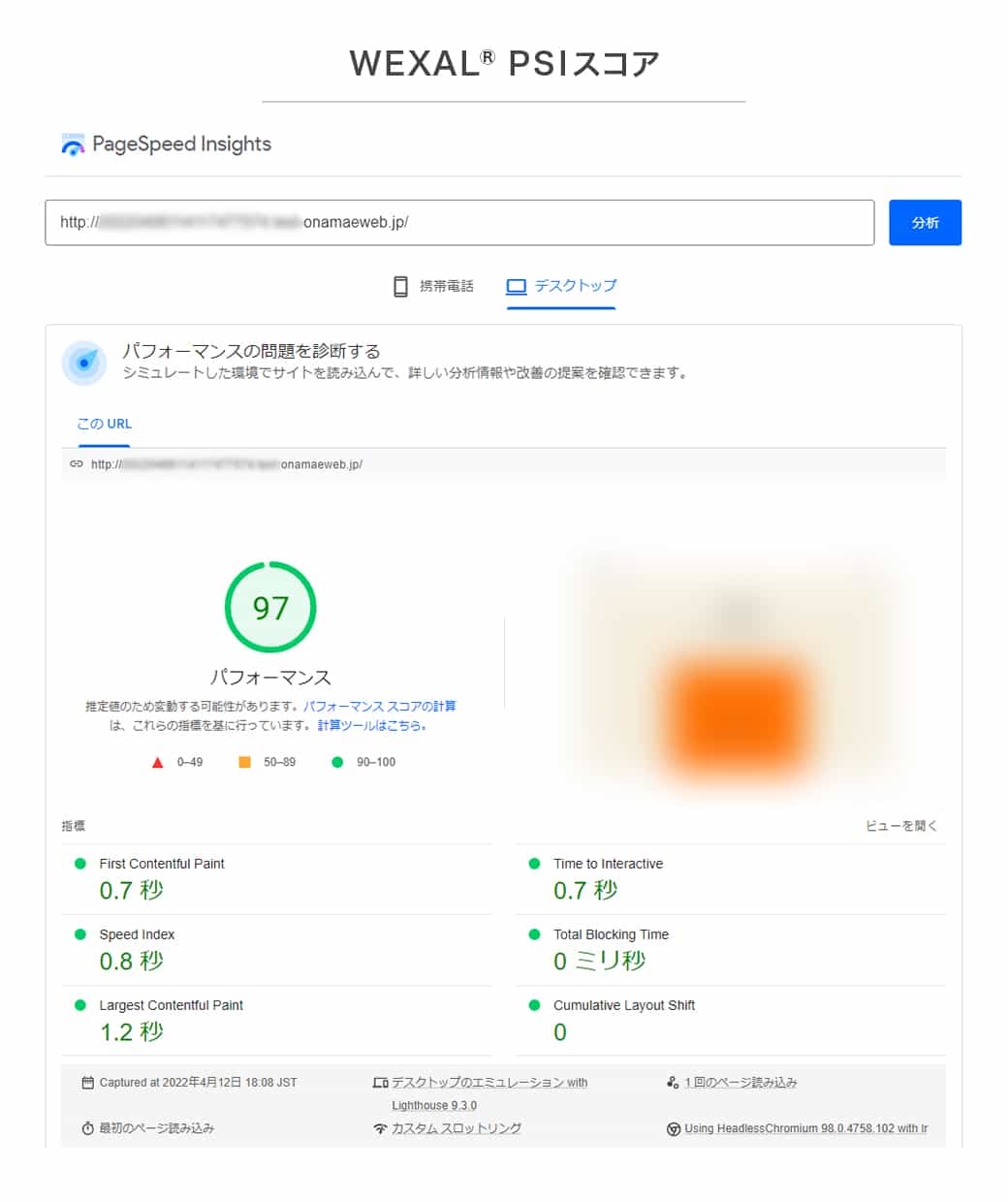Click the Total Blocking Time value 0 ミリ秒
This screenshot has height=1202, width=1008.
pos(600,961)
